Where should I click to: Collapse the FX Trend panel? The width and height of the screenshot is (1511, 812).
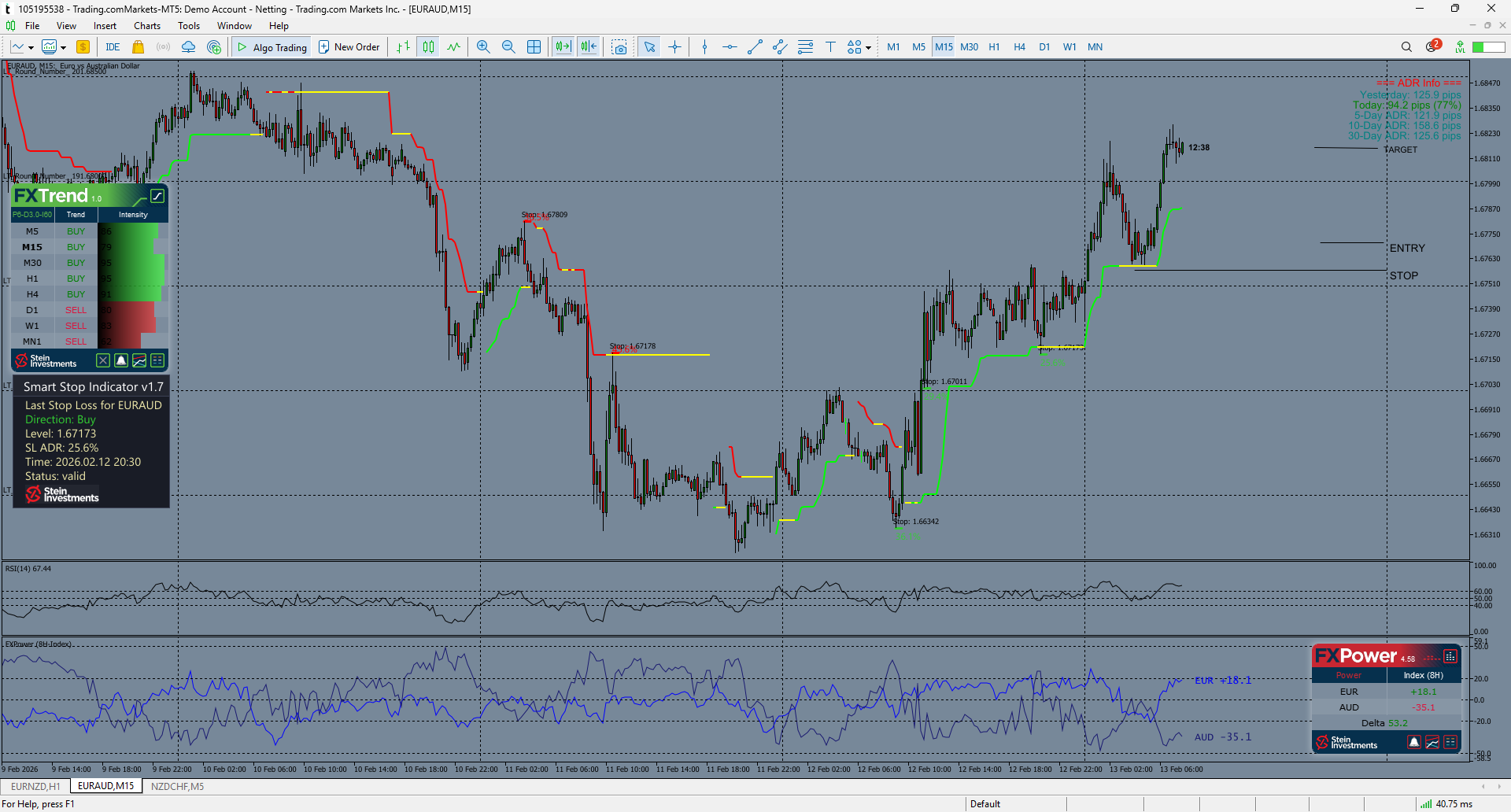(157, 196)
